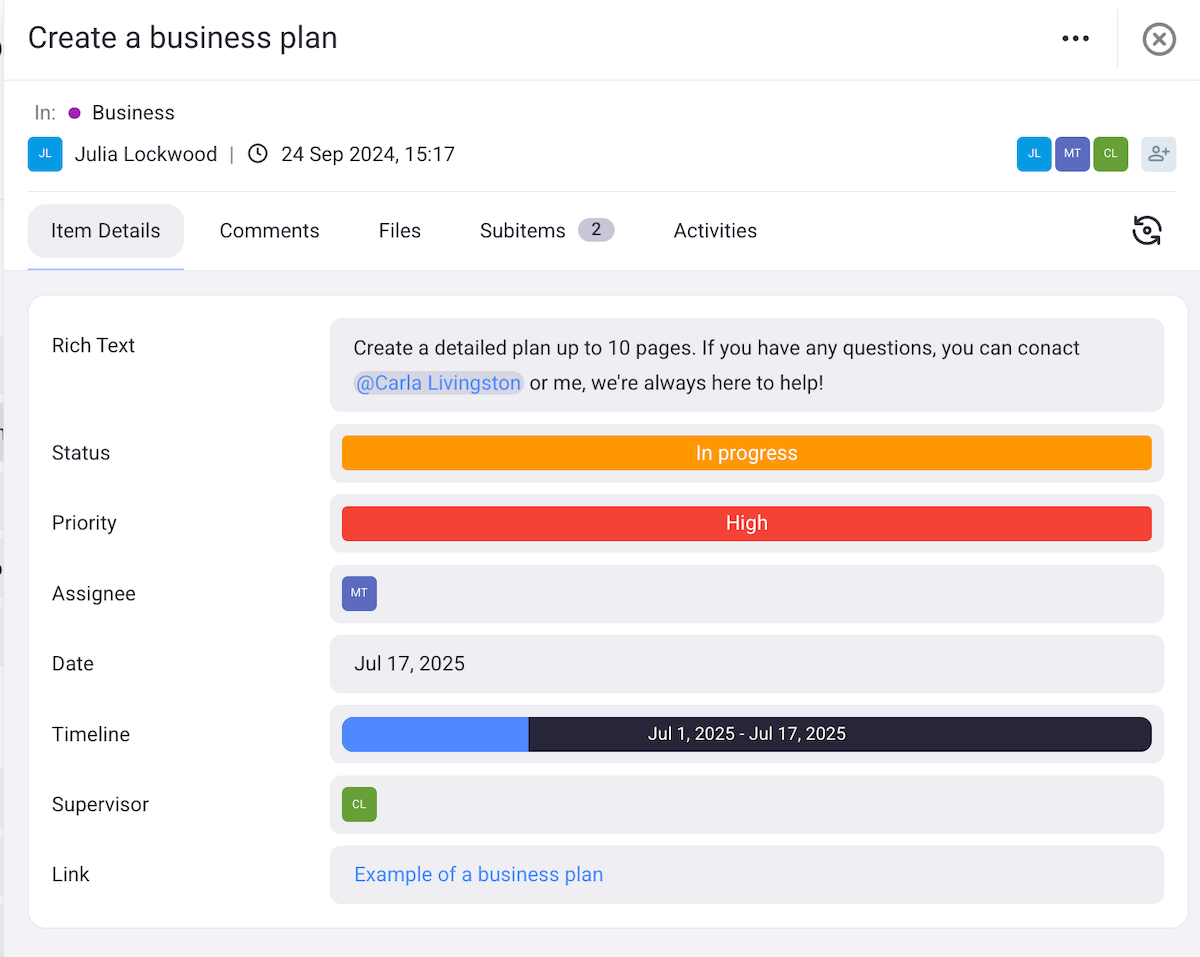
Task: Open the Status dropdown showing In progress
Action: click(747, 452)
